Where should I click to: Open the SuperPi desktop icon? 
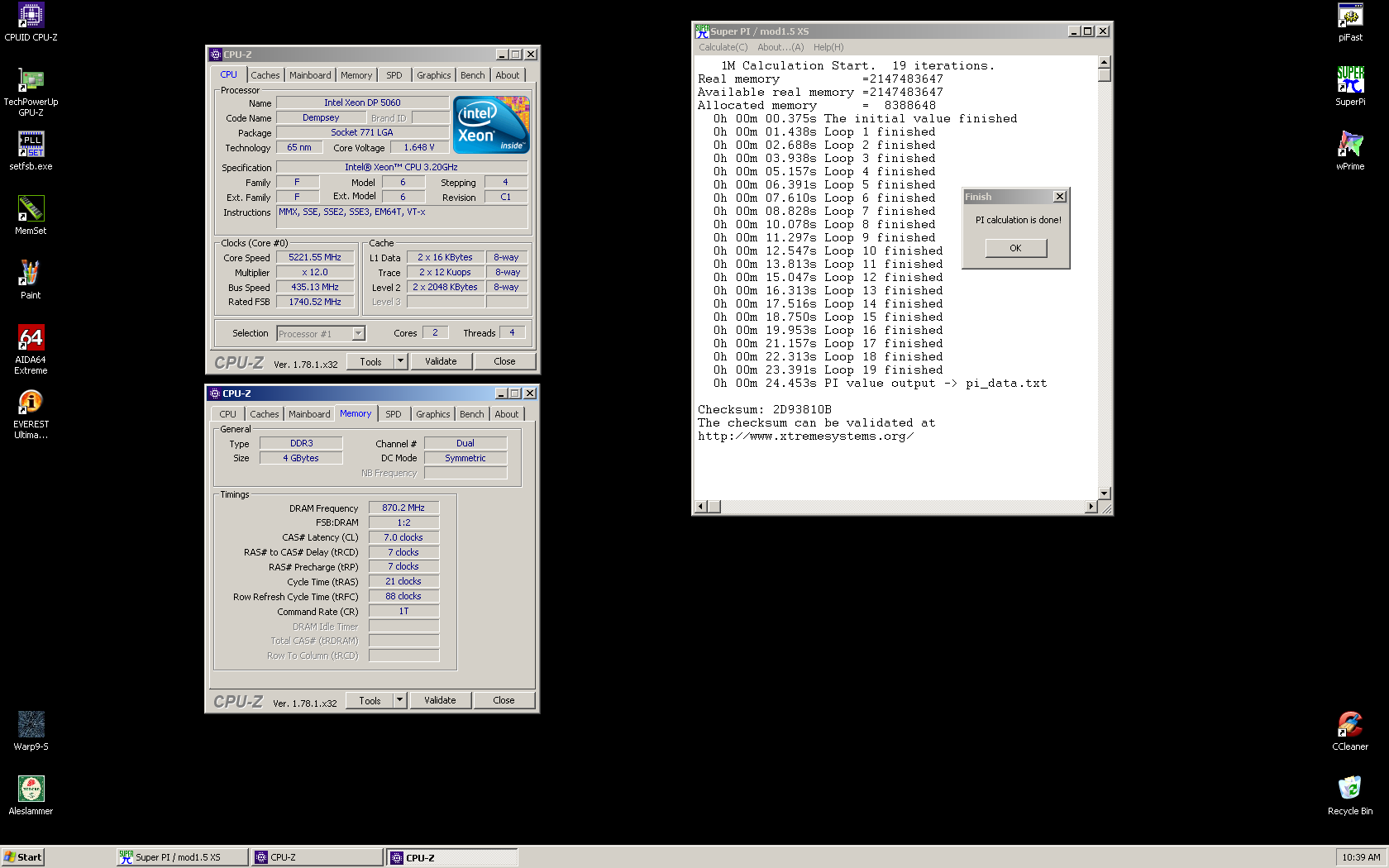[1350, 86]
